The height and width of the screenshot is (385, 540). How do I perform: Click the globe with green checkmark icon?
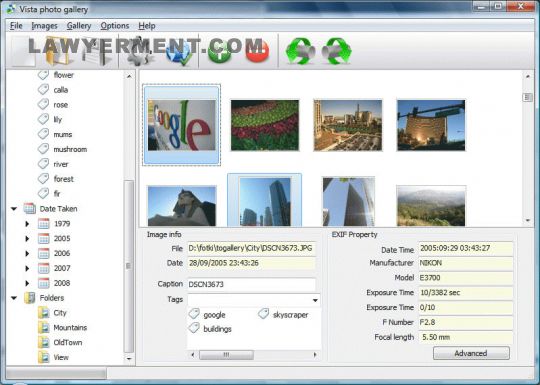click(x=180, y=52)
